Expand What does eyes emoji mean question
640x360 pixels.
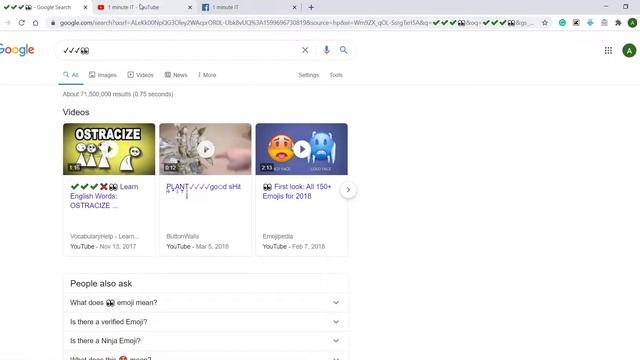pos(206,303)
